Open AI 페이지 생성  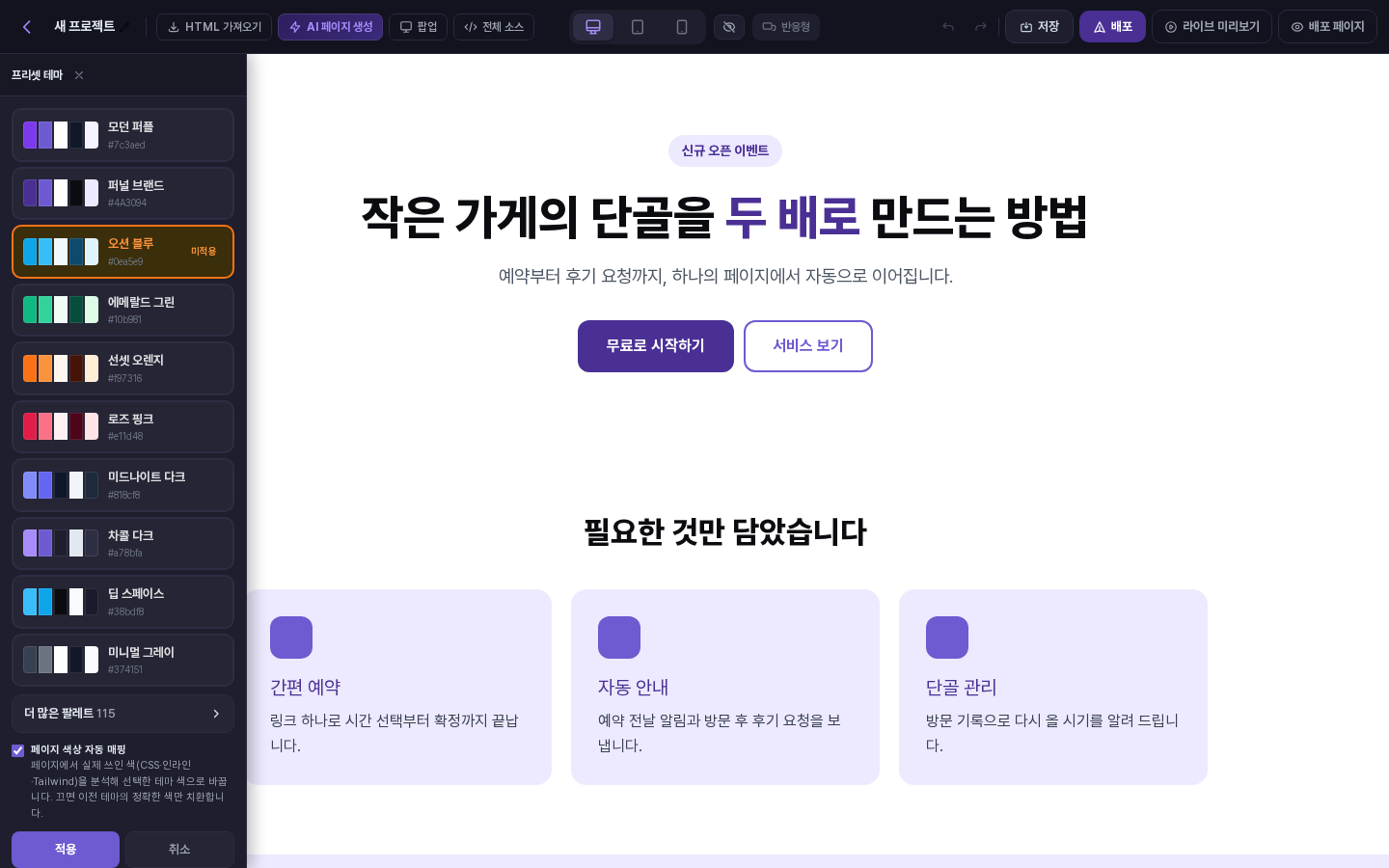click(x=330, y=27)
